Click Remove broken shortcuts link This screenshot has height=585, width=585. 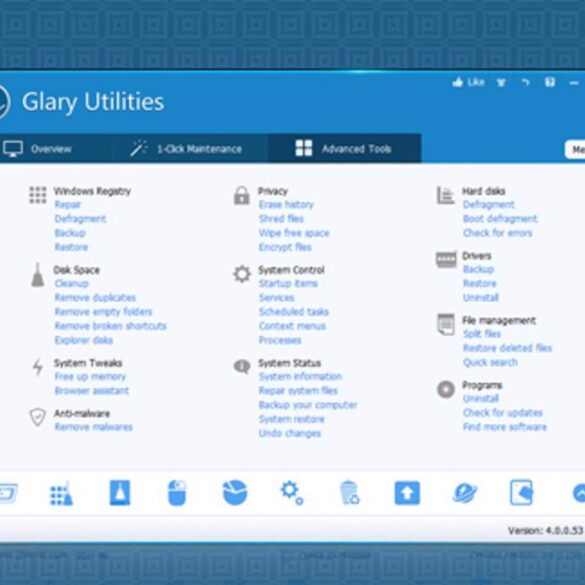[x=110, y=326]
